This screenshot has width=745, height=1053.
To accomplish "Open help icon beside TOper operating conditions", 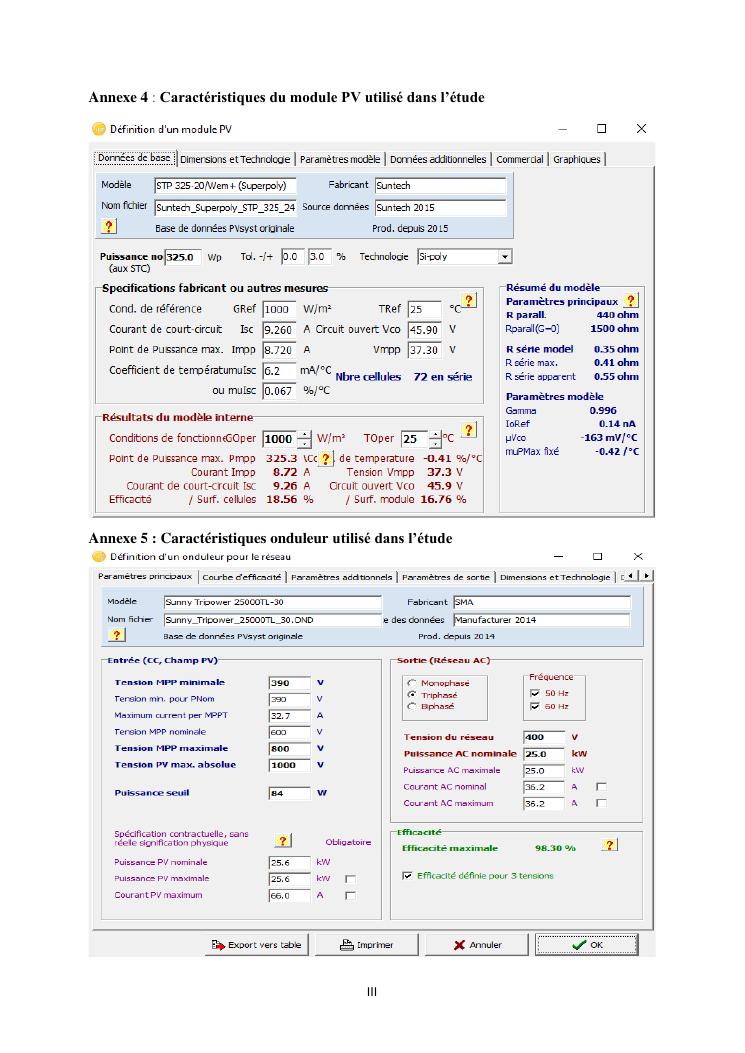I will click(468, 430).
